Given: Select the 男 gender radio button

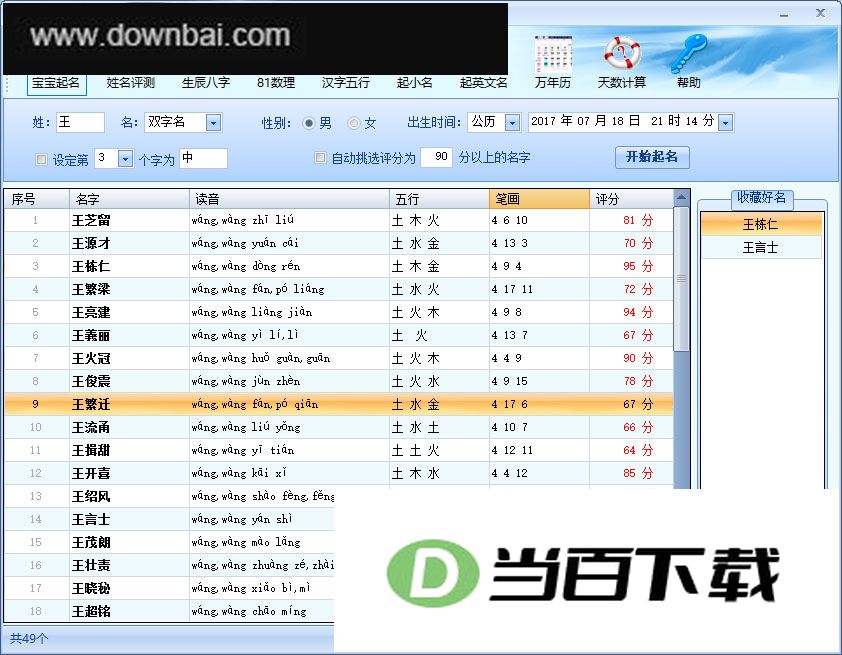Looking at the screenshot, I should click(x=309, y=123).
